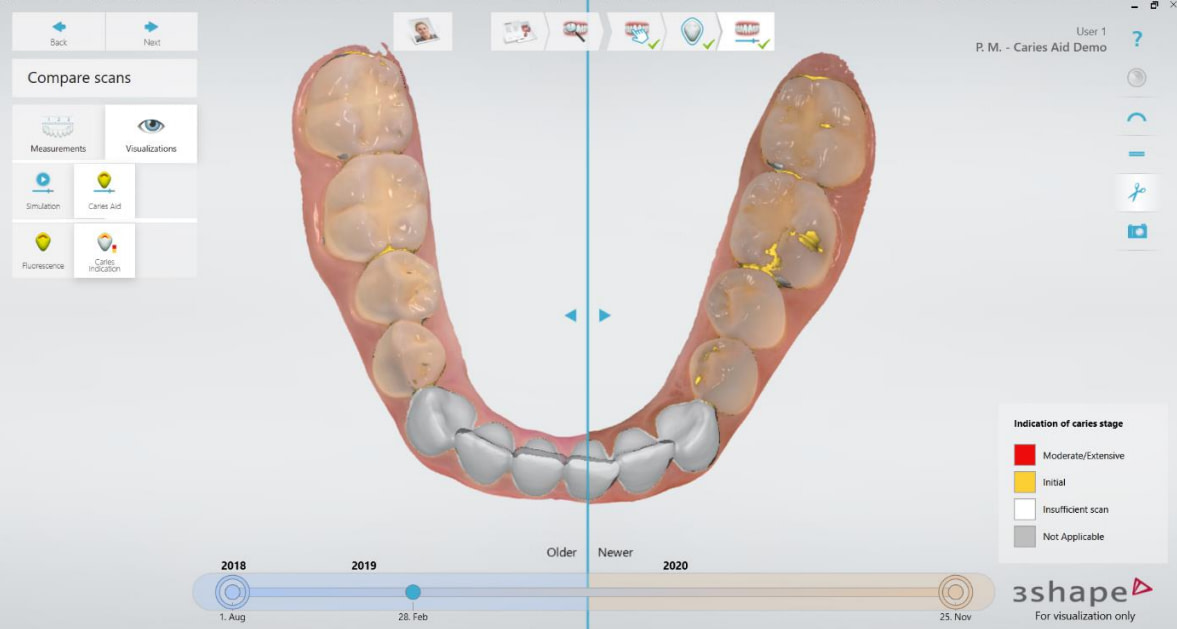Toggle the left compare-view arrow
The image size is (1177, 629).
point(570,314)
